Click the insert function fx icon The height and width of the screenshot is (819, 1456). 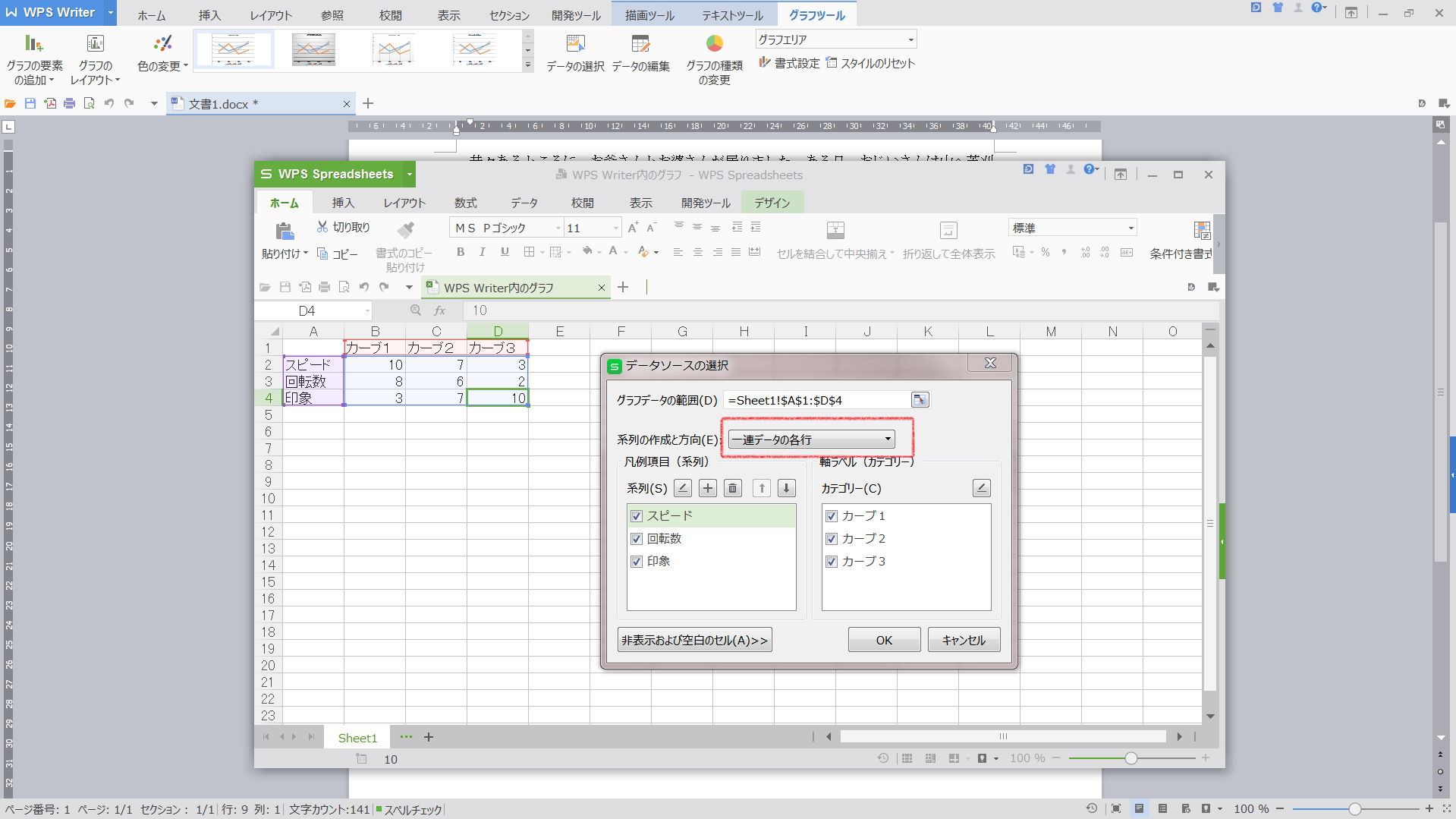click(x=439, y=310)
